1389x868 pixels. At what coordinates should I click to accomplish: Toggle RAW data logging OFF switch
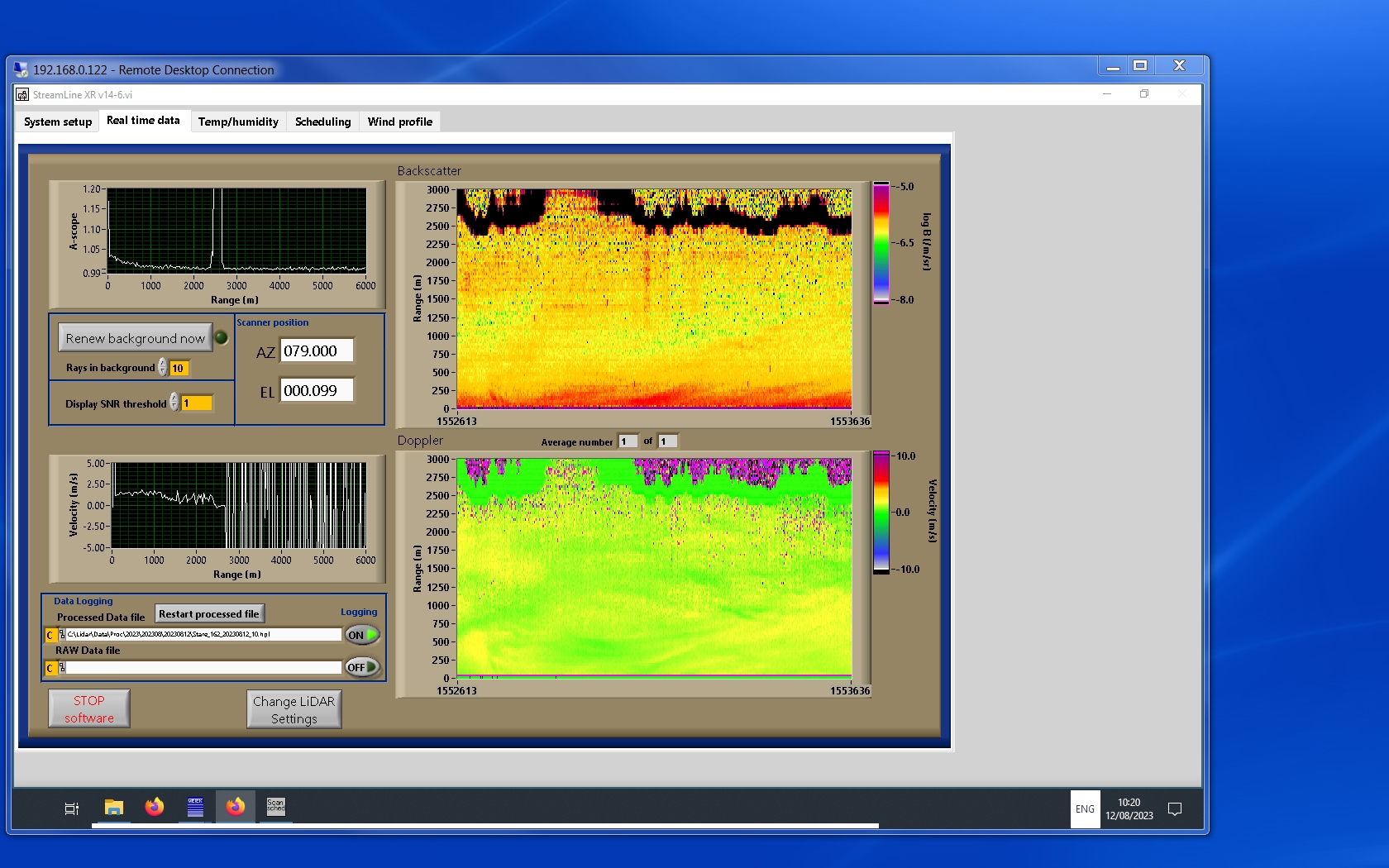coord(362,667)
